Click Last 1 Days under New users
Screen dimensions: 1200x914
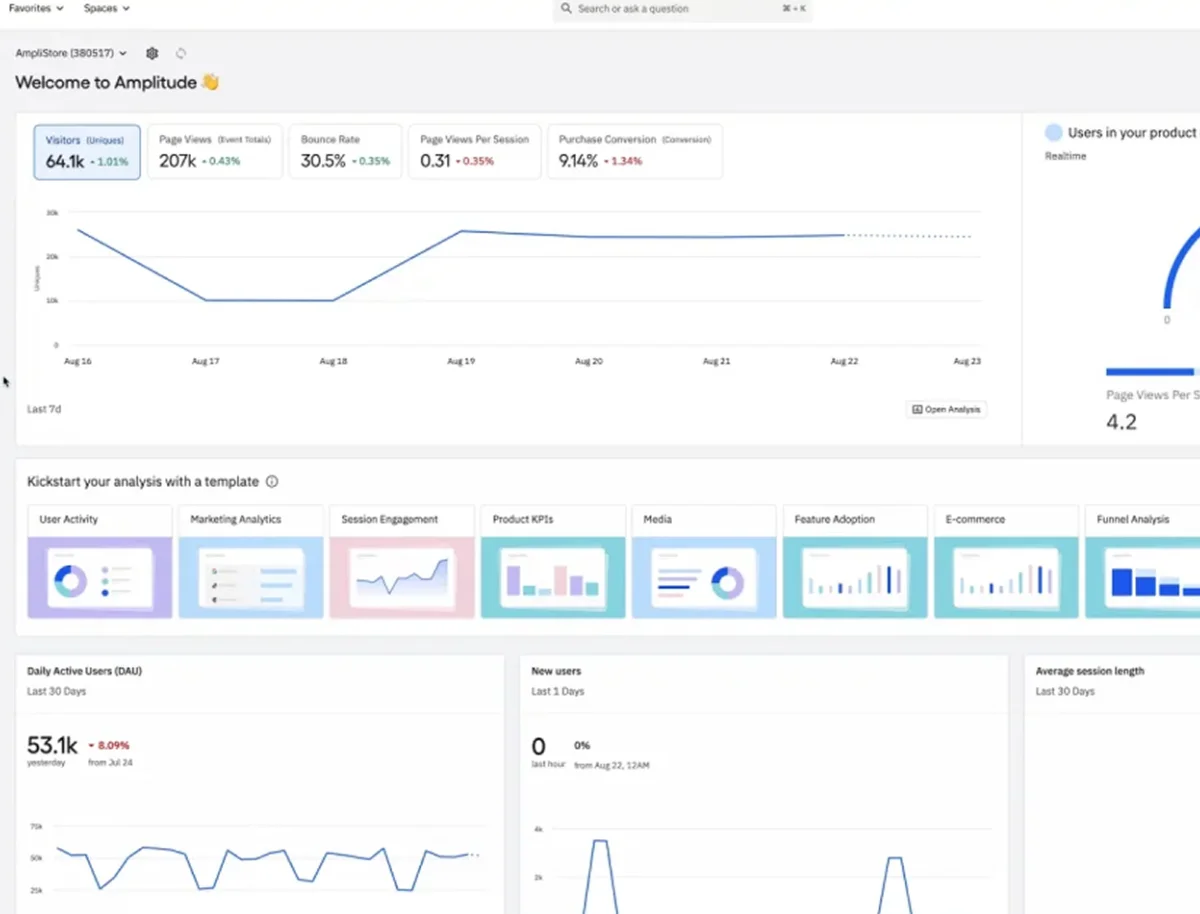(558, 691)
